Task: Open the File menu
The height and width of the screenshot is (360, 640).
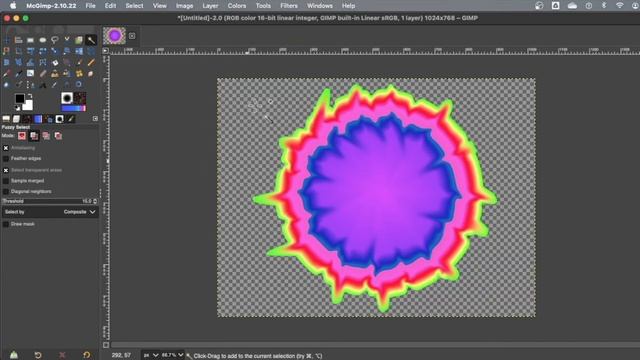Action: click(91, 6)
